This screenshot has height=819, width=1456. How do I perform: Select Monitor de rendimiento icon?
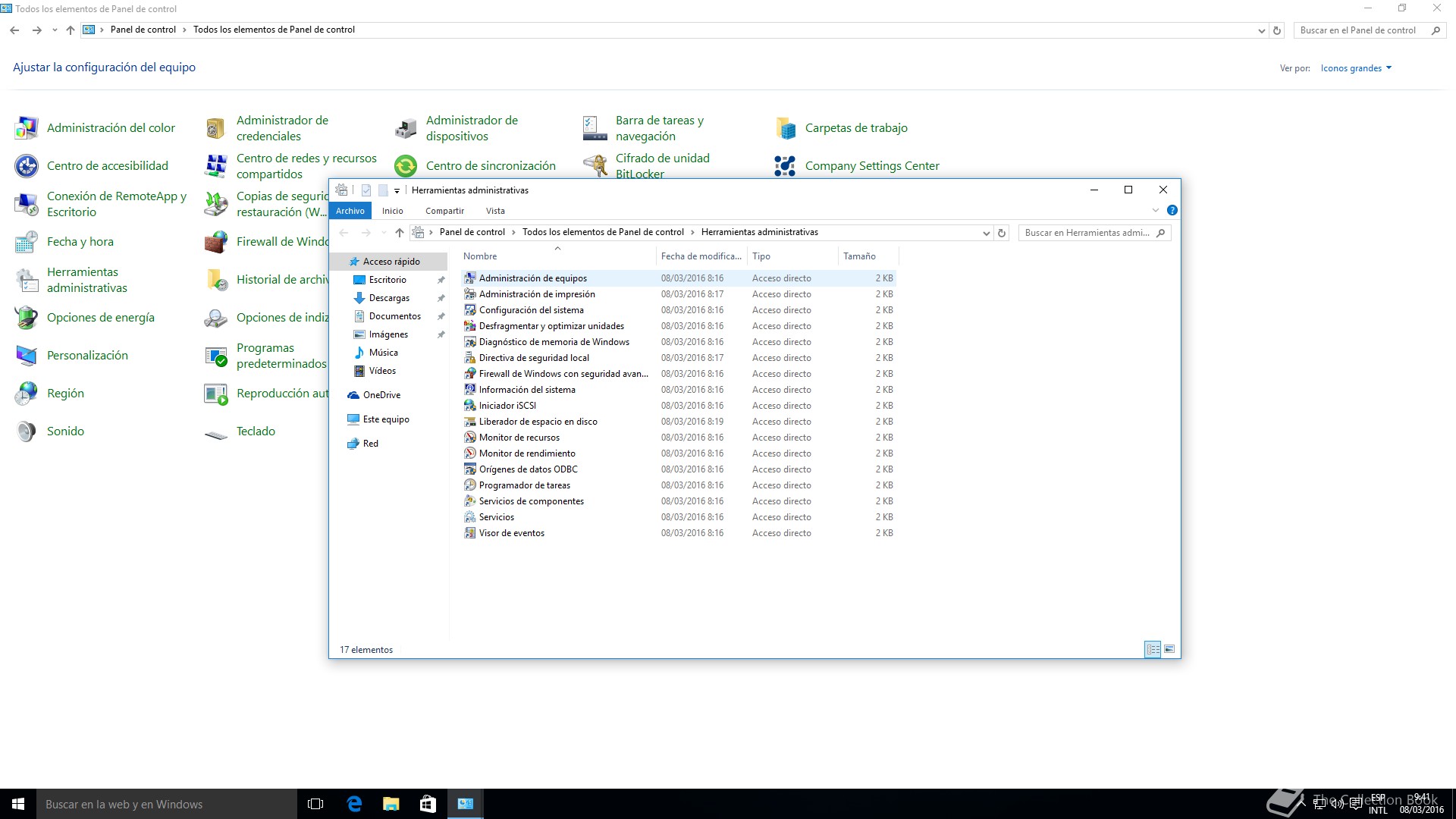tap(470, 453)
